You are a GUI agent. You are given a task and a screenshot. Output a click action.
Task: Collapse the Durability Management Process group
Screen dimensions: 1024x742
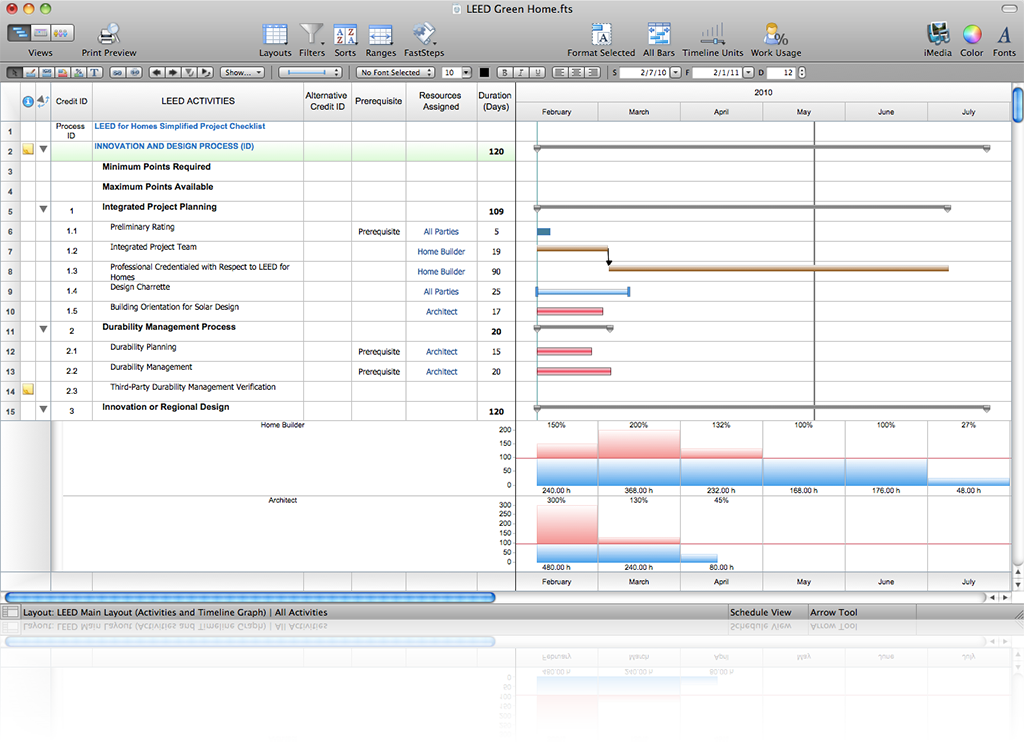(43, 330)
